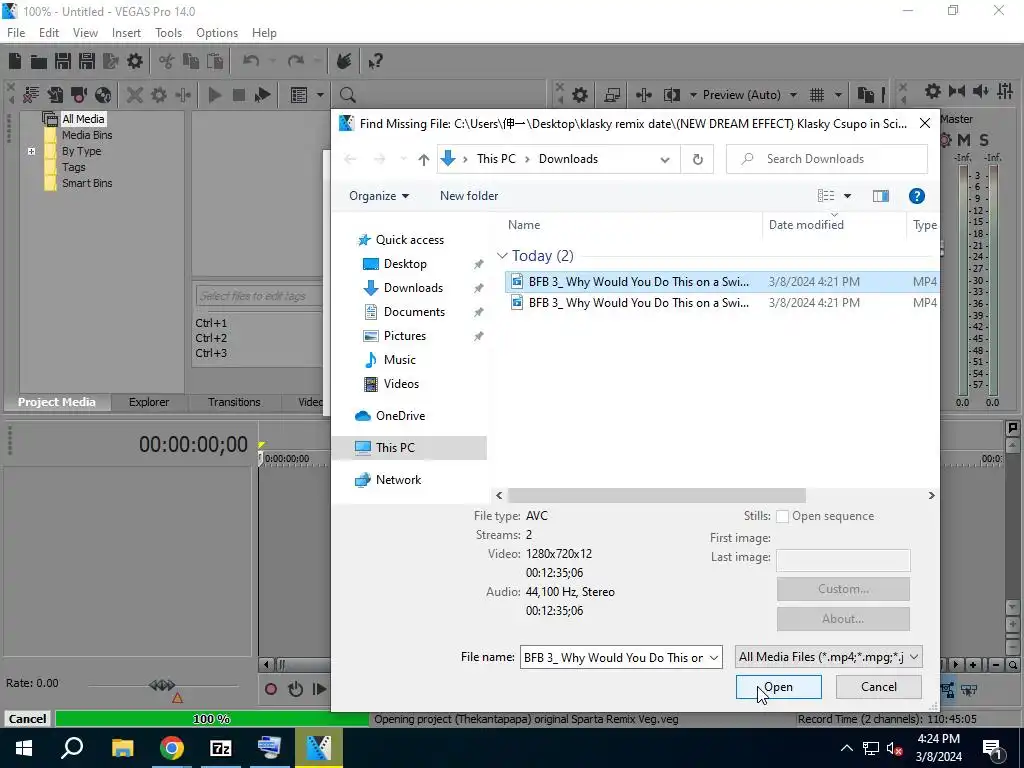Toggle the dialog preview pane button
1024x768 pixels.
[881, 196]
